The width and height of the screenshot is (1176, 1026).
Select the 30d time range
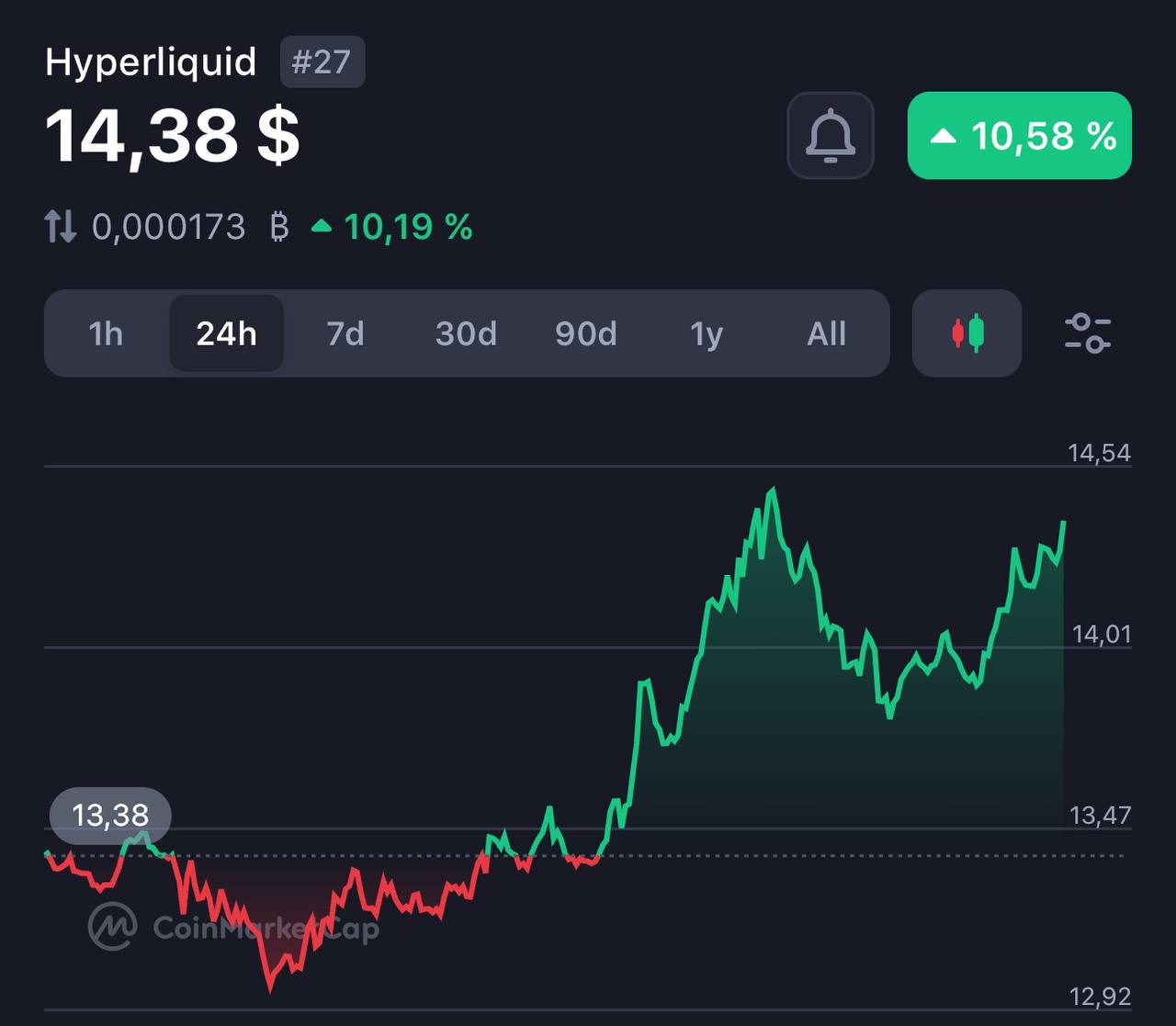466,333
